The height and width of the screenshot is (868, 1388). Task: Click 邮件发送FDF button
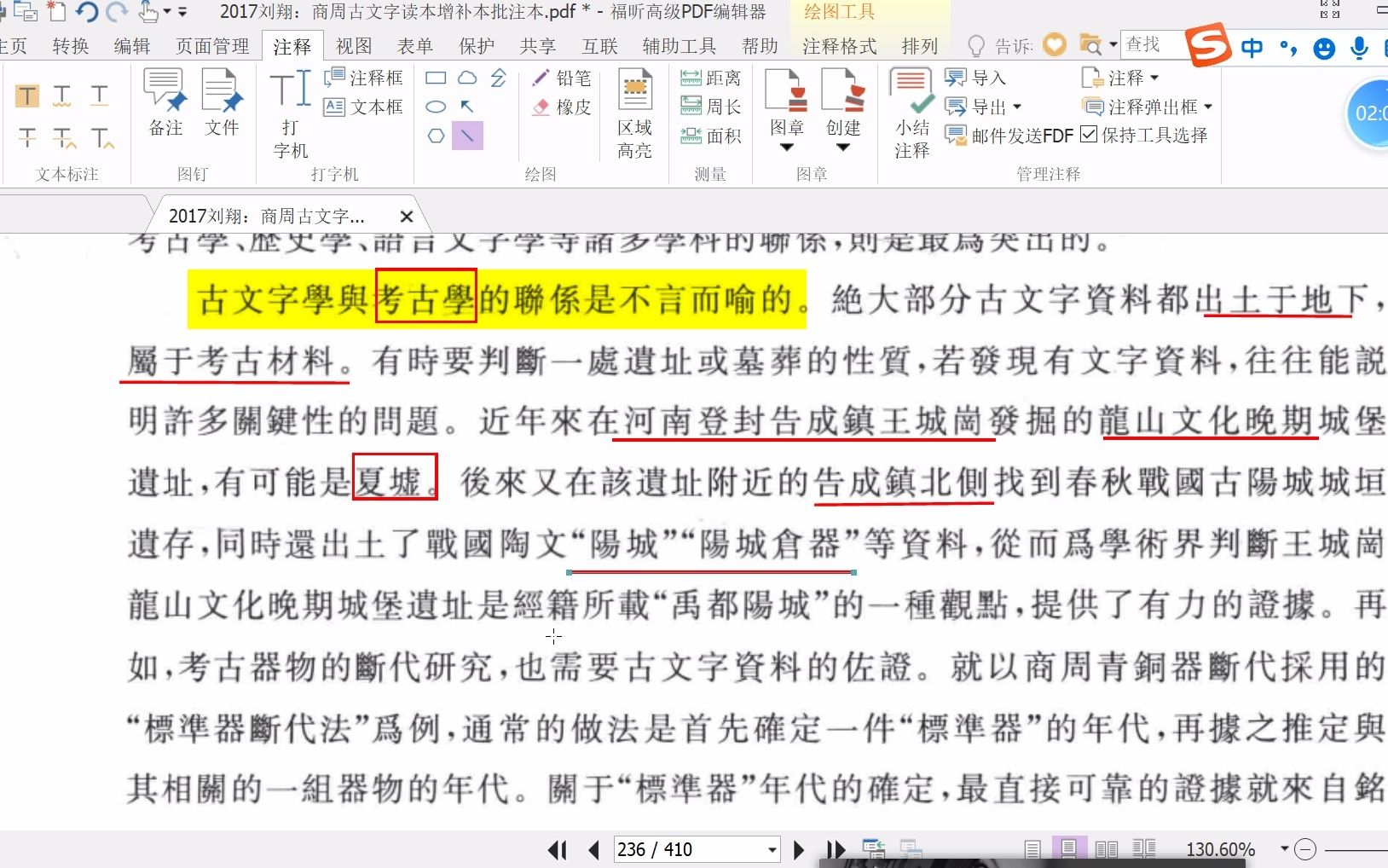click(1009, 136)
